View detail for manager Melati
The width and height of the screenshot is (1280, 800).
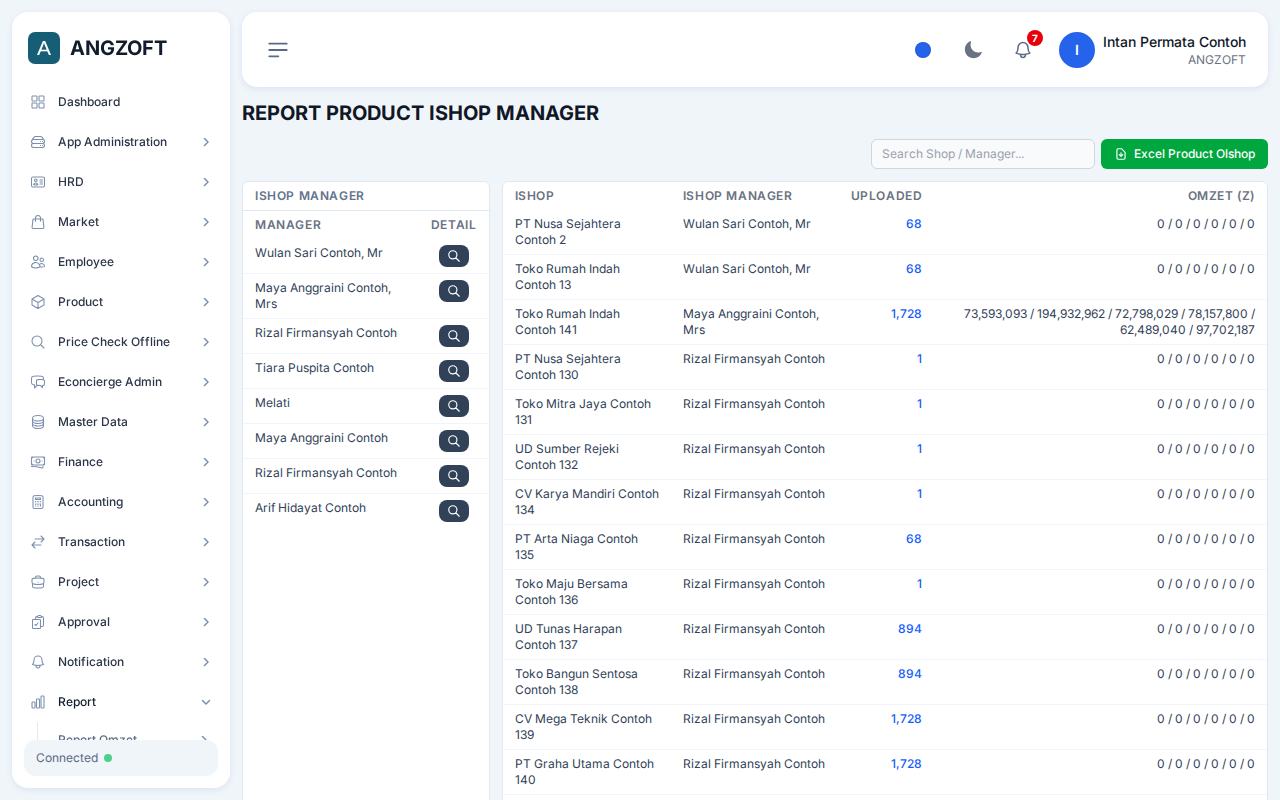click(454, 406)
